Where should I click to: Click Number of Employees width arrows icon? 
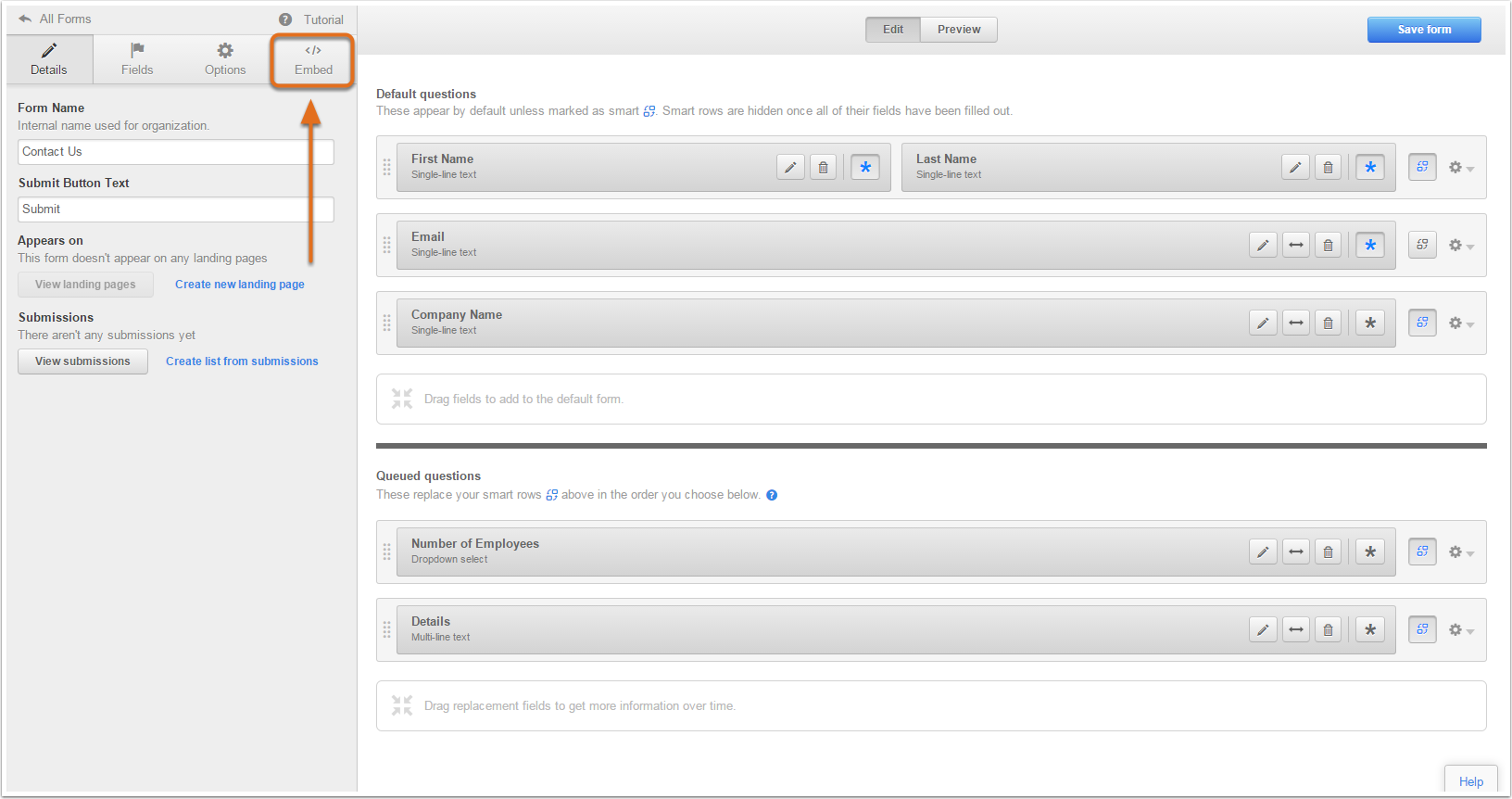[1296, 552]
